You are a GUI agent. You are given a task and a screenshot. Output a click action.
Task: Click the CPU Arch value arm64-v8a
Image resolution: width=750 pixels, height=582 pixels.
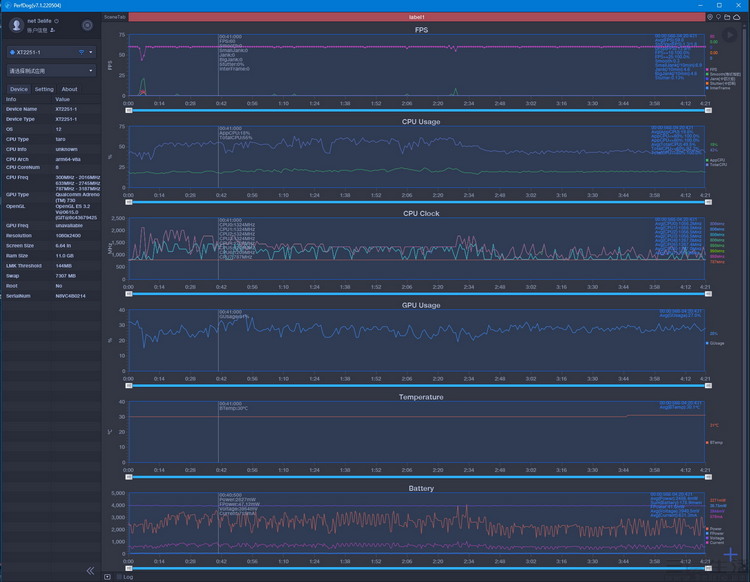68,159
